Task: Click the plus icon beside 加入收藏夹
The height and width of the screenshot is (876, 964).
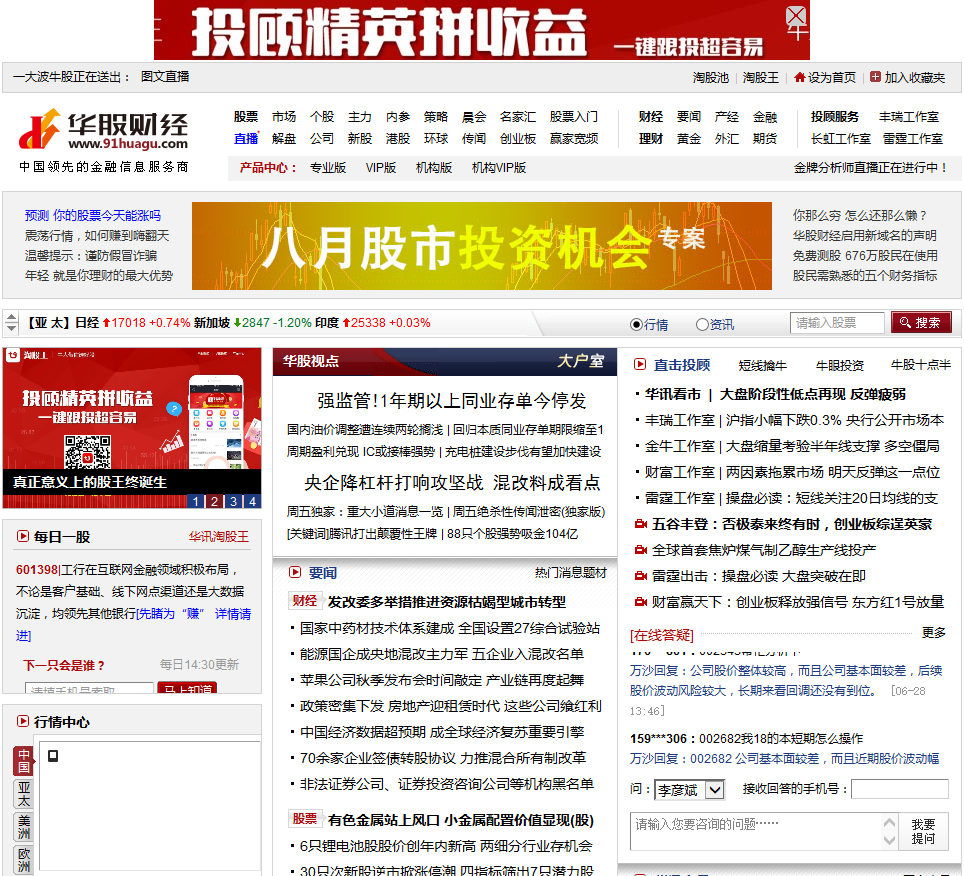Action: [875, 77]
